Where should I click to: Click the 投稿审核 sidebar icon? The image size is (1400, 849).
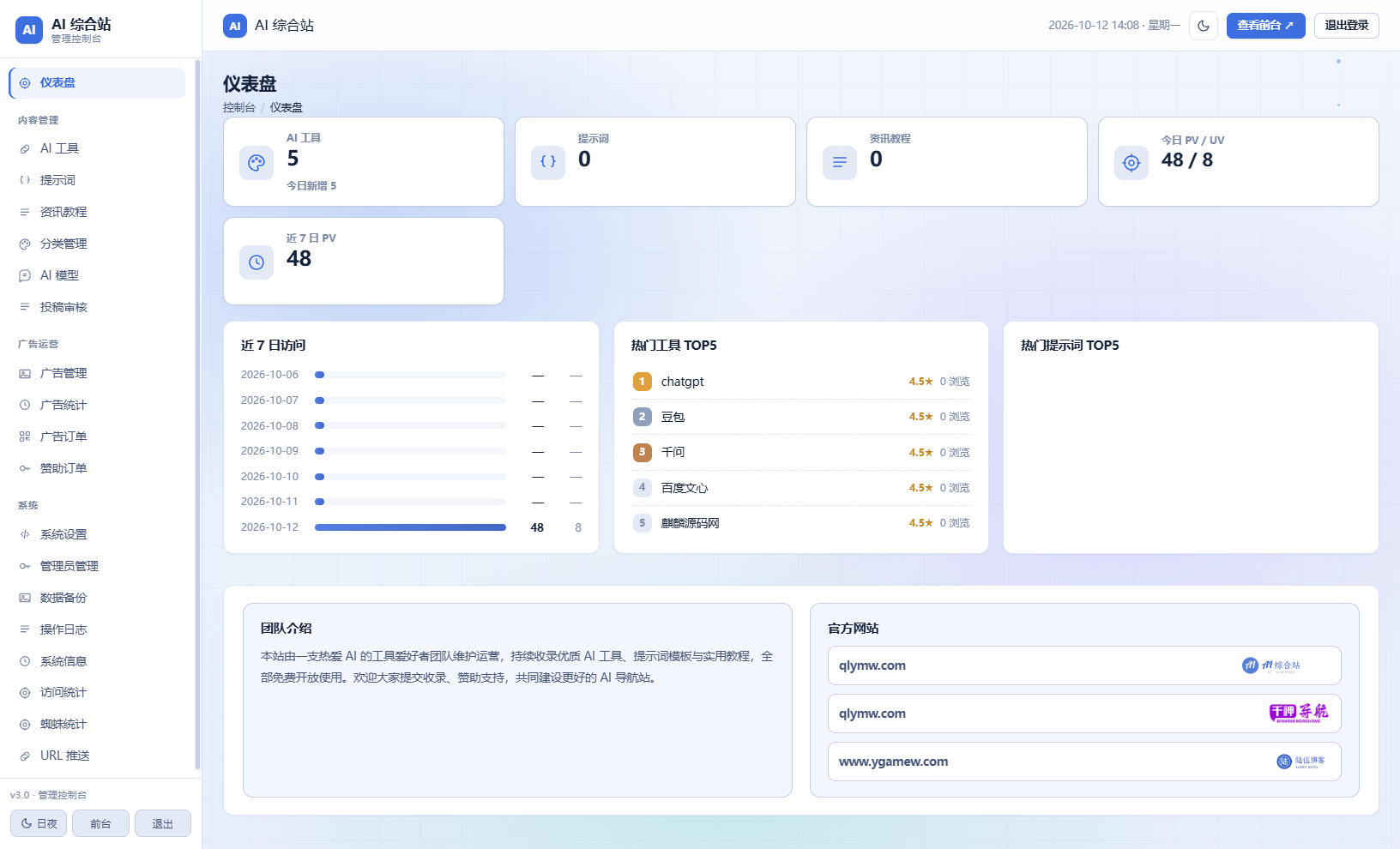25,308
